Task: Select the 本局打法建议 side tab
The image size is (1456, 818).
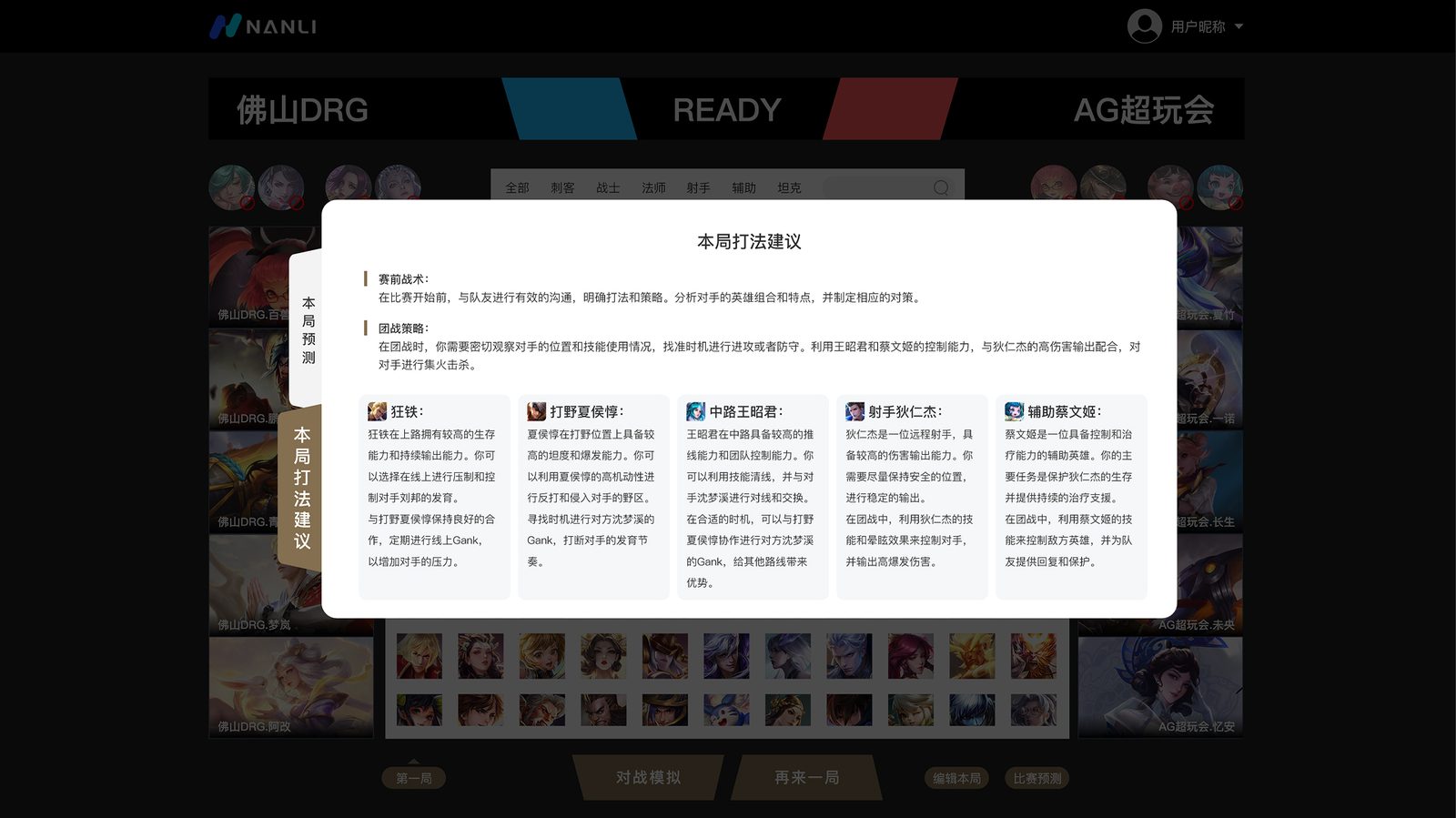Action: click(x=301, y=488)
